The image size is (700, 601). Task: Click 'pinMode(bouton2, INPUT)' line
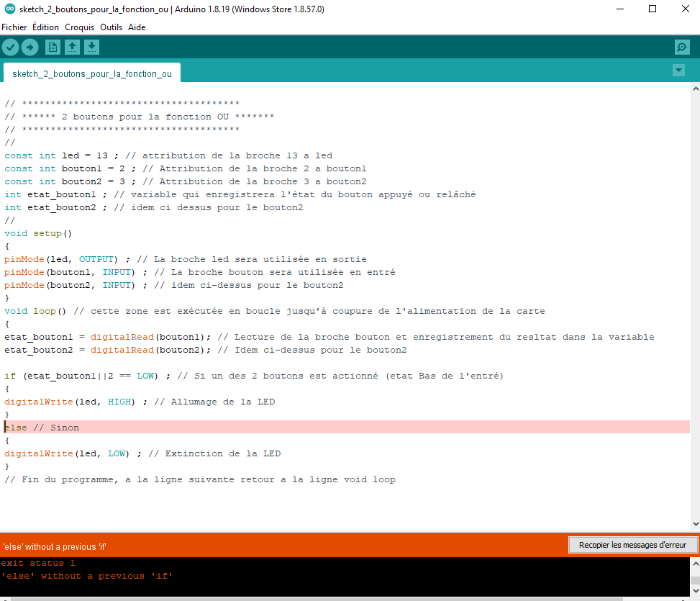(174, 285)
